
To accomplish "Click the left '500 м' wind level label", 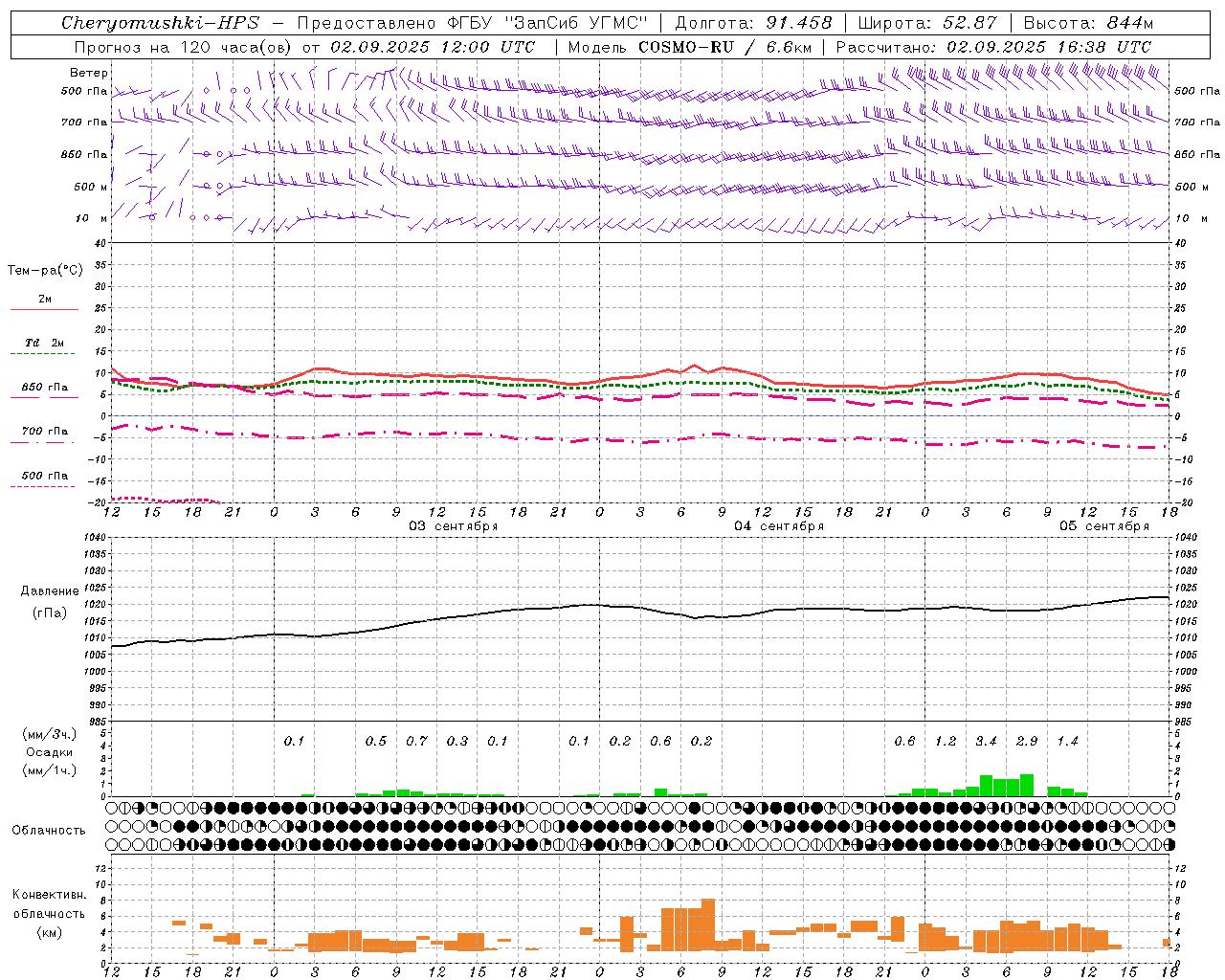I will (x=91, y=187).
